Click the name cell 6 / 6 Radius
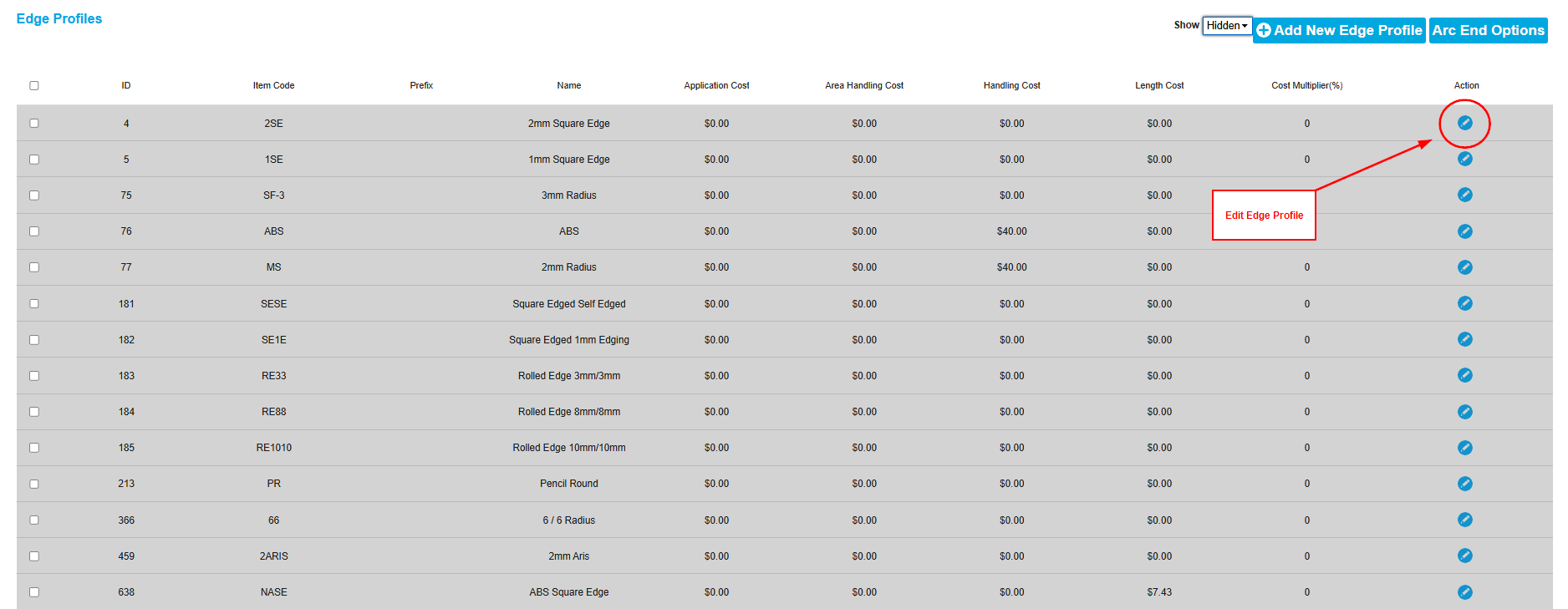Screen dimensions: 1568x609 tap(569, 520)
